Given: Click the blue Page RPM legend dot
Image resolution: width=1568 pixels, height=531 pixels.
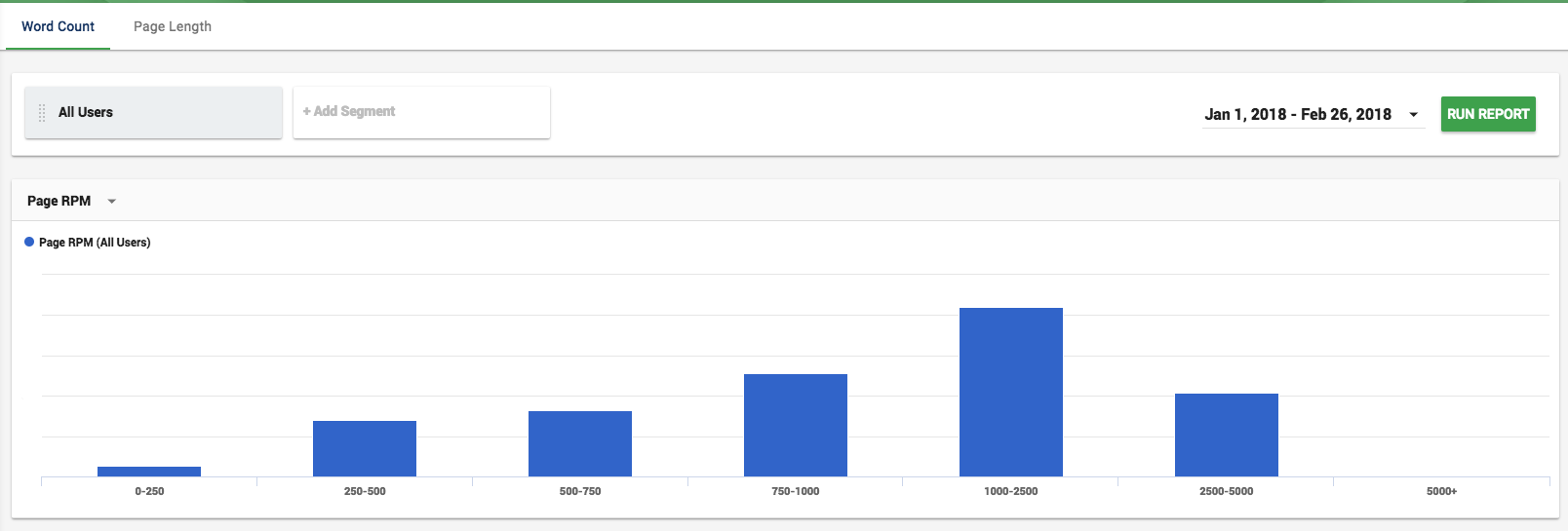Looking at the screenshot, I should pos(29,242).
